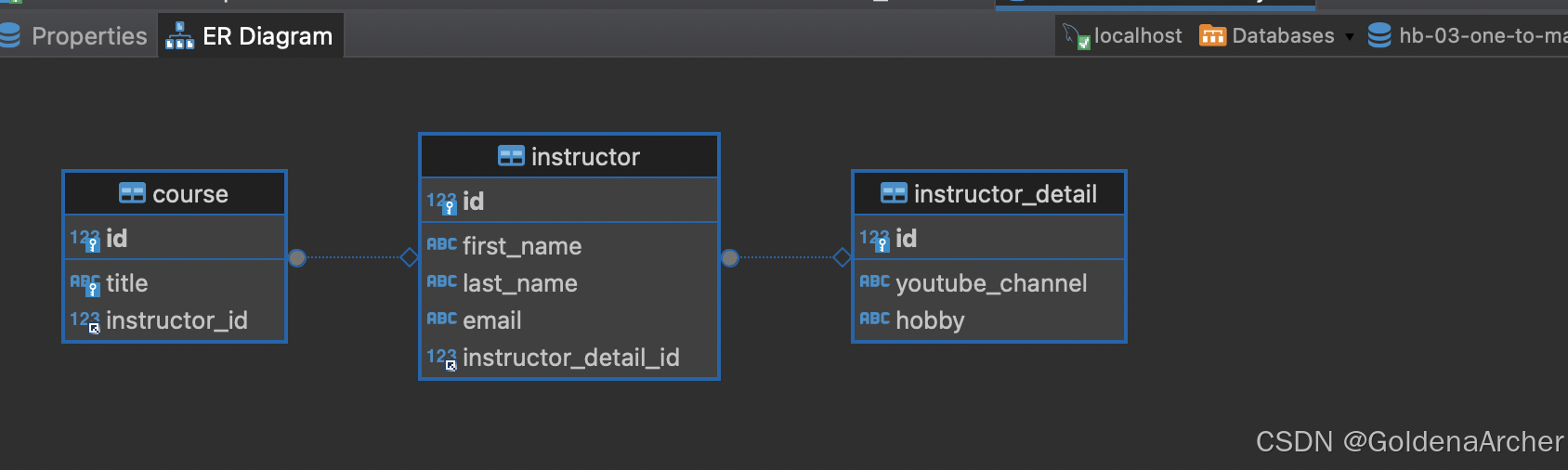Click the instructor table icon
The image size is (1568, 470).
tap(511, 155)
